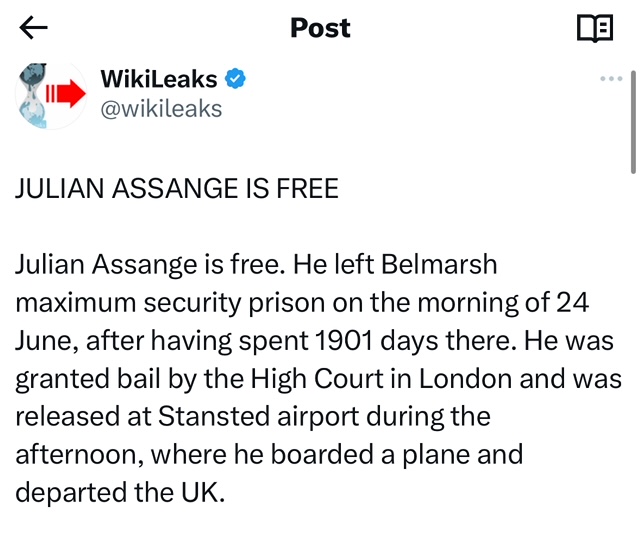Select the @wikileaks handle
The image size is (640, 550).
[161, 108]
